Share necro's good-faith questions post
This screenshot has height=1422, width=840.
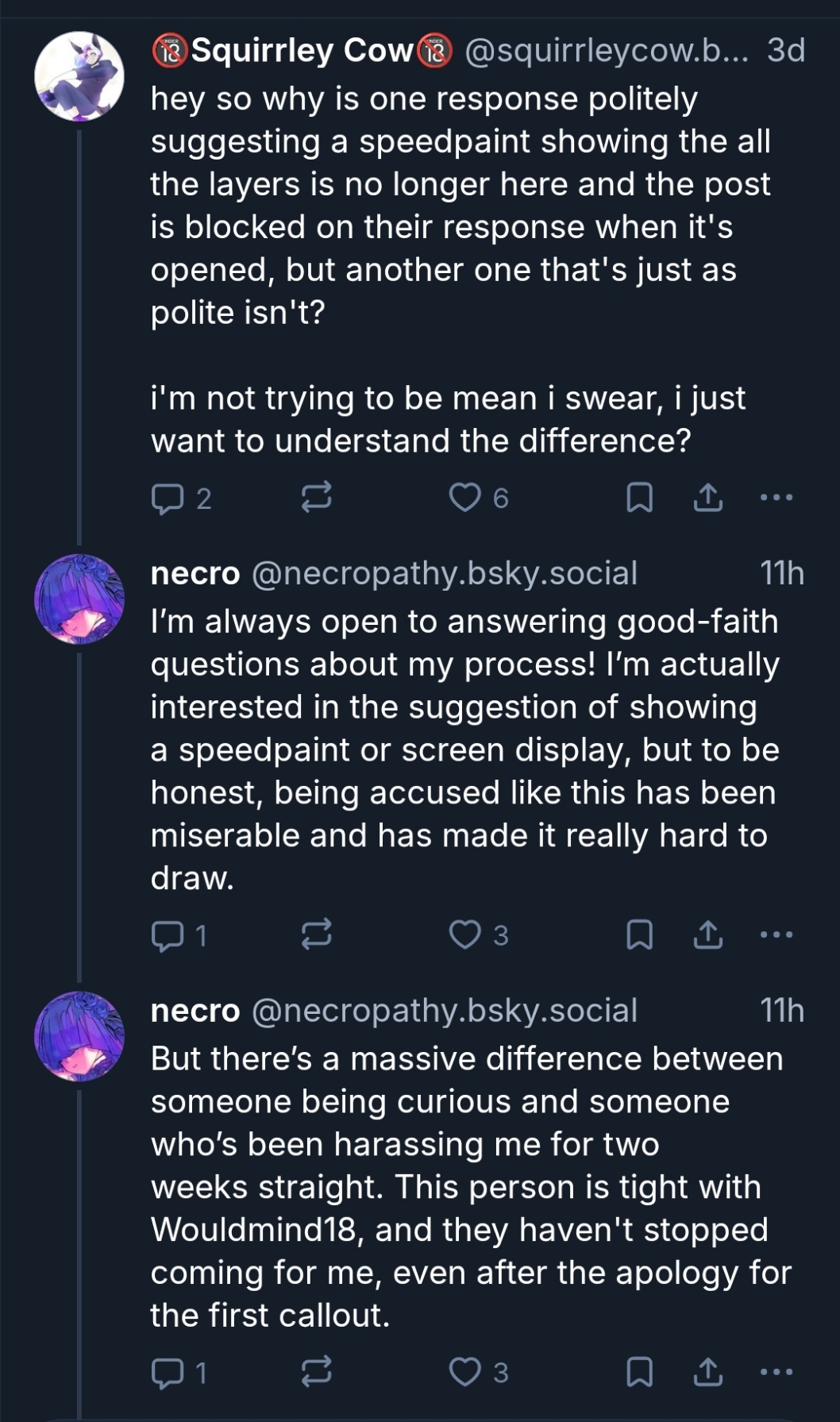[708, 935]
